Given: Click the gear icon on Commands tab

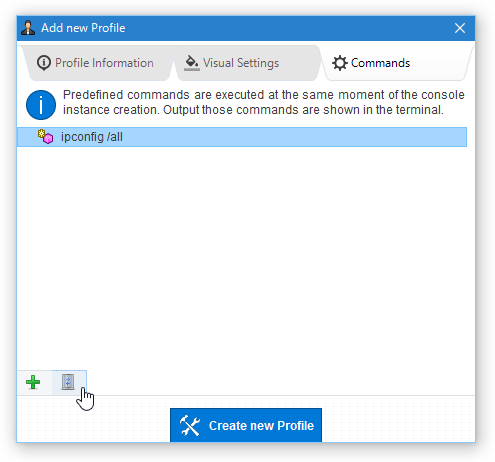Looking at the screenshot, I should [339, 63].
